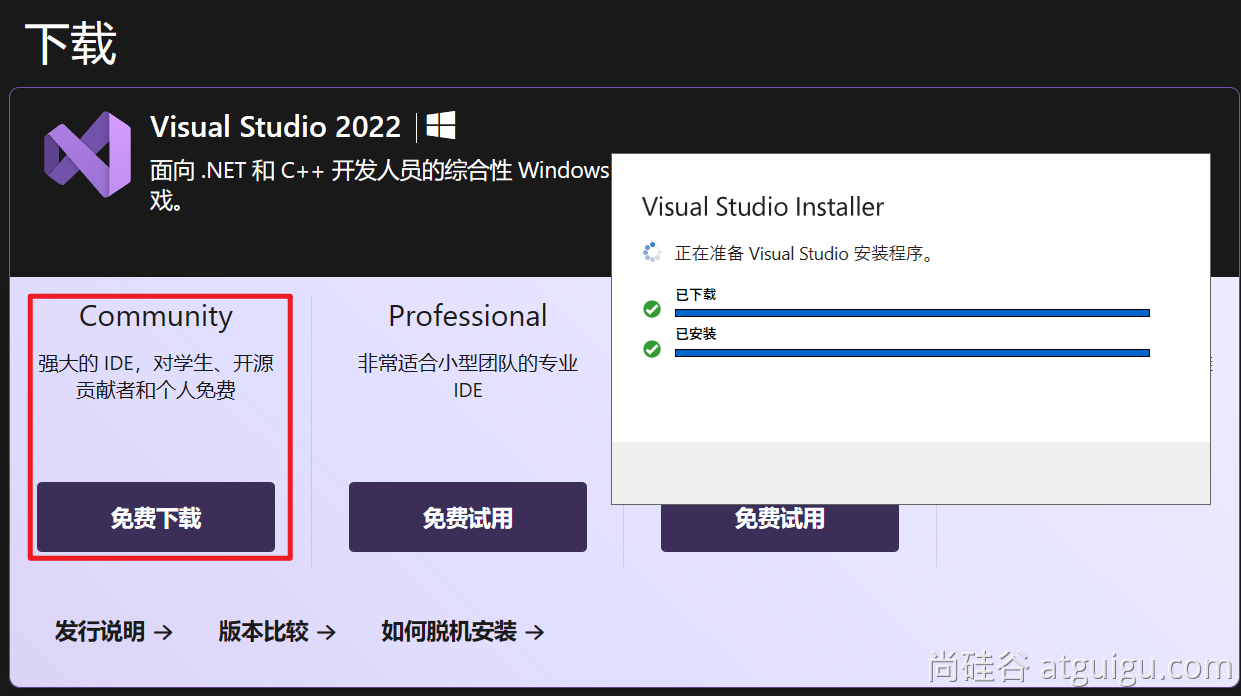Select the Community edition heading
The image size is (1241, 696).
pyautogui.click(x=156, y=316)
